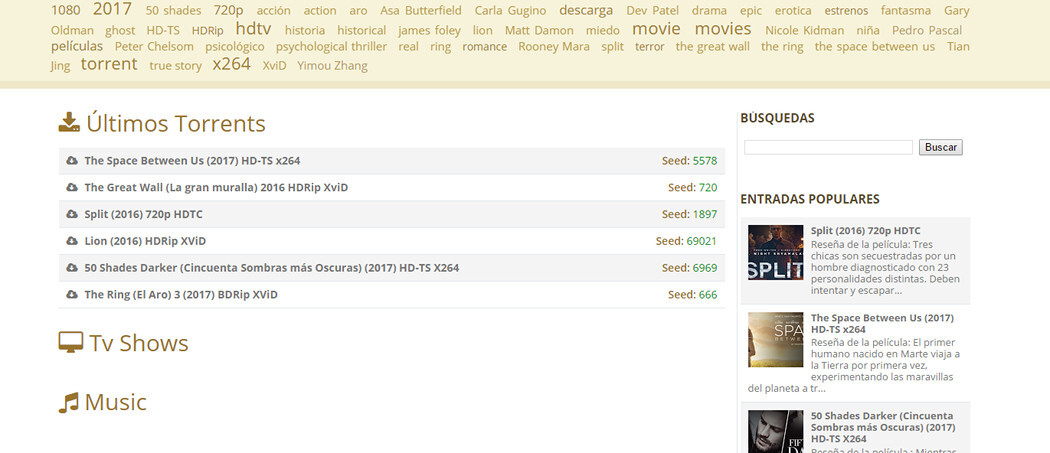Image resolution: width=1050 pixels, height=453 pixels.
Task: Focus the Búsquedas search text field
Action: [828, 147]
